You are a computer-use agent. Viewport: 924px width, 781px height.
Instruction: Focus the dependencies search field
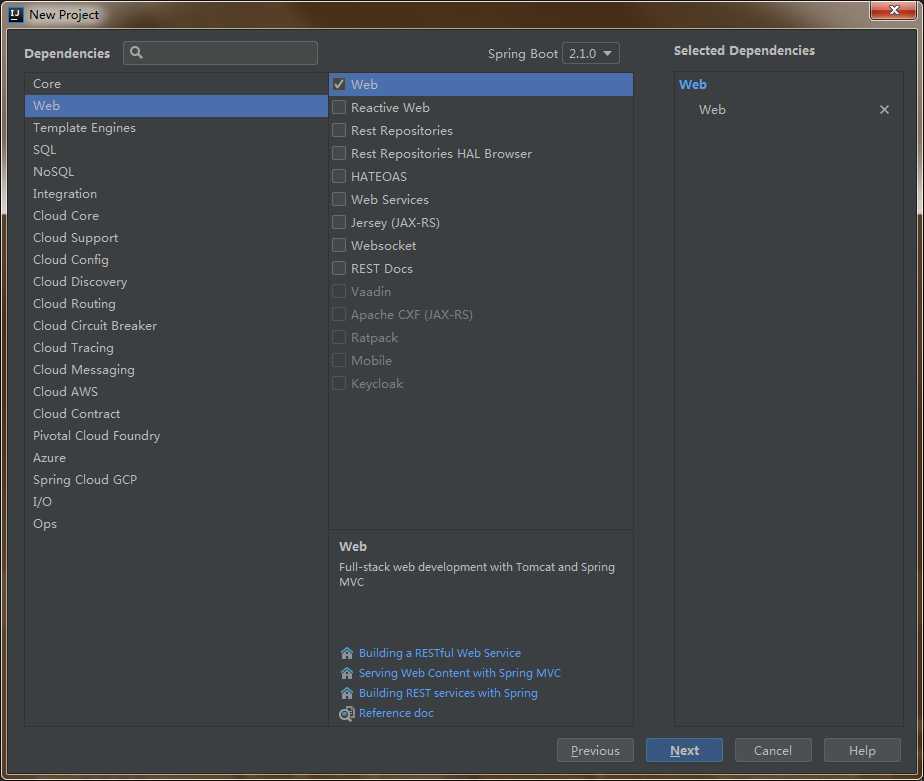pyautogui.click(x=220, y=53)
